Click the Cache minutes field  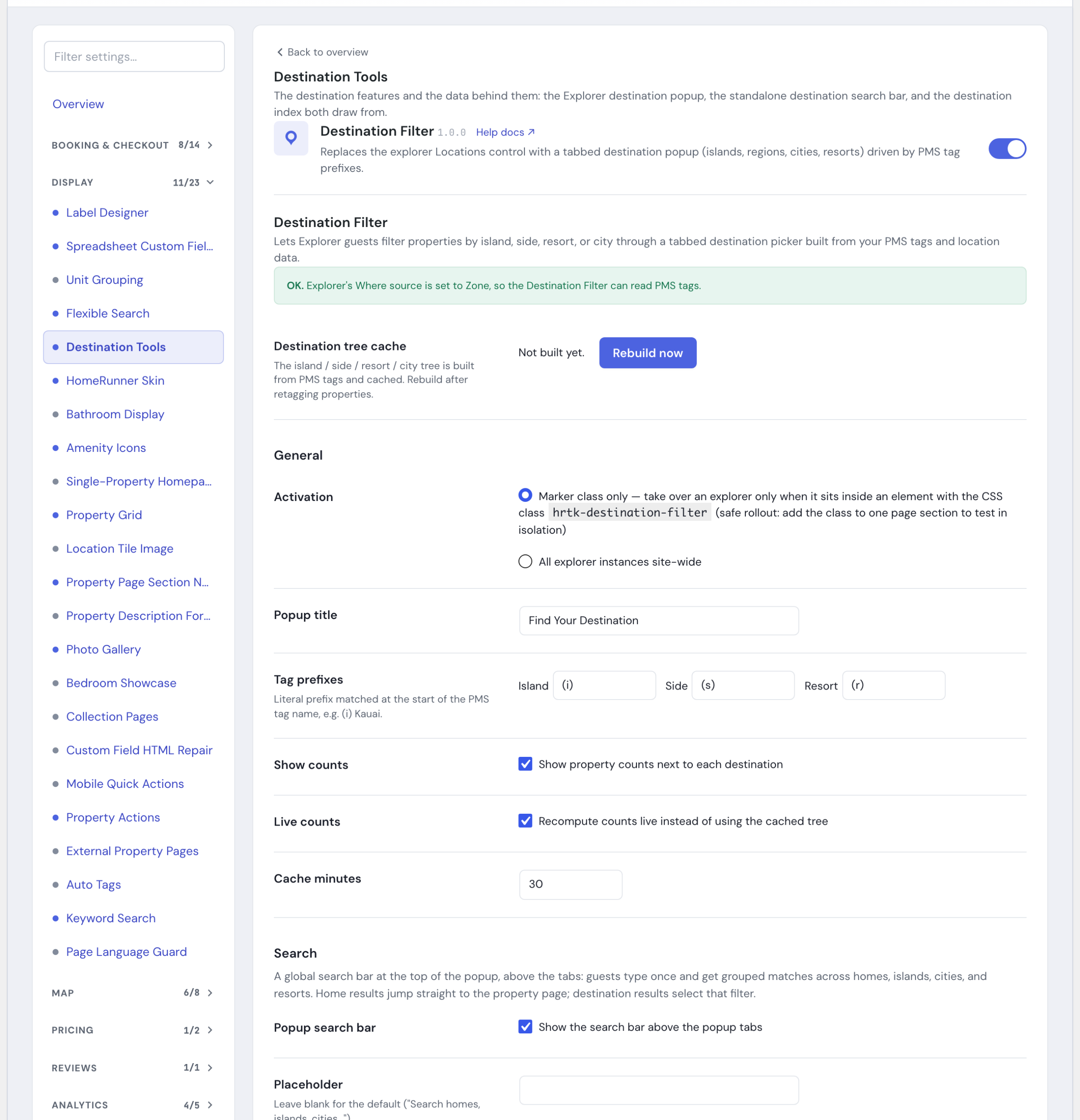click(570, 885)
